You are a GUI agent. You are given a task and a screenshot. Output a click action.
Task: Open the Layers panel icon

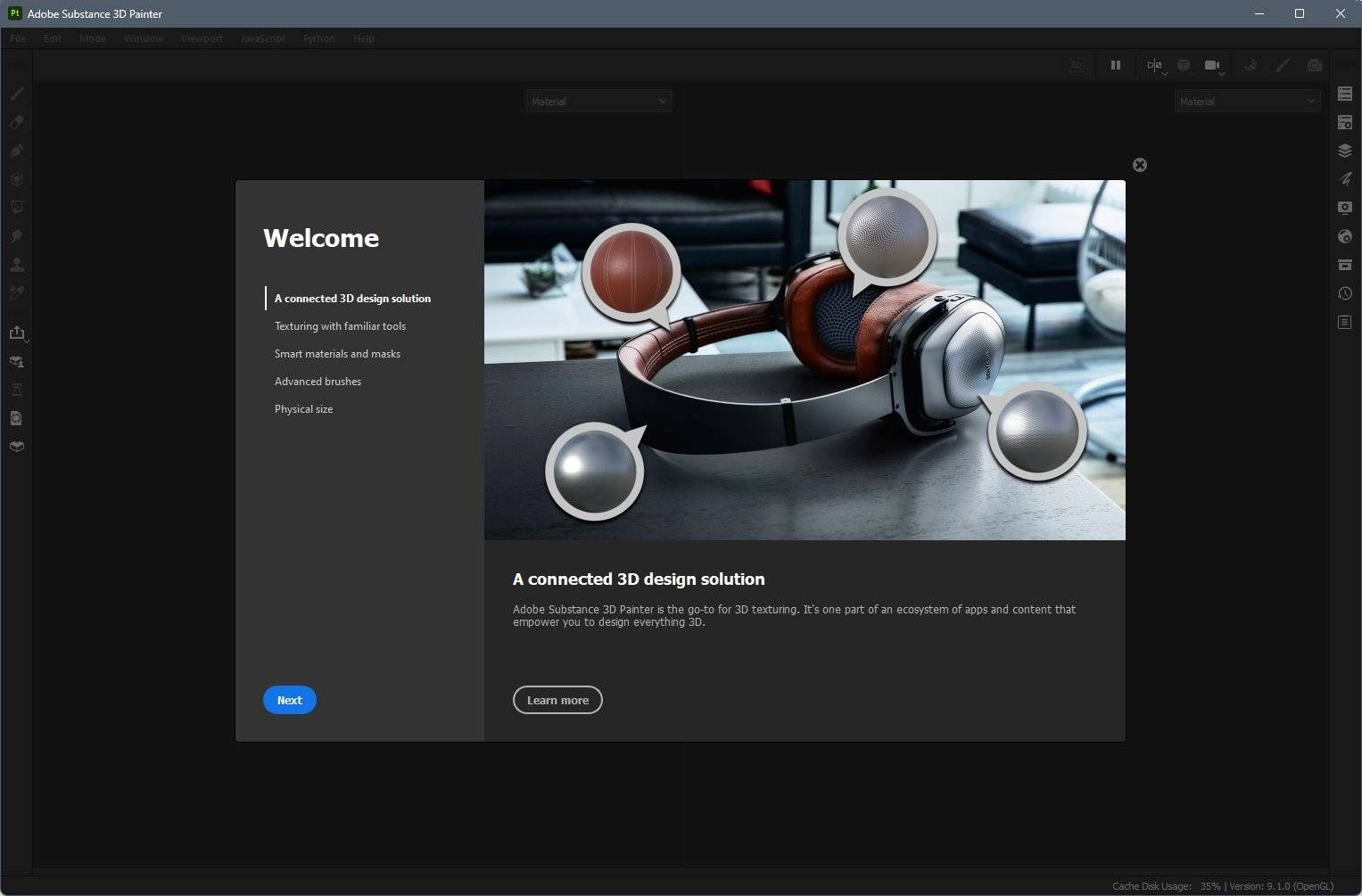(x=1345, y=151)
